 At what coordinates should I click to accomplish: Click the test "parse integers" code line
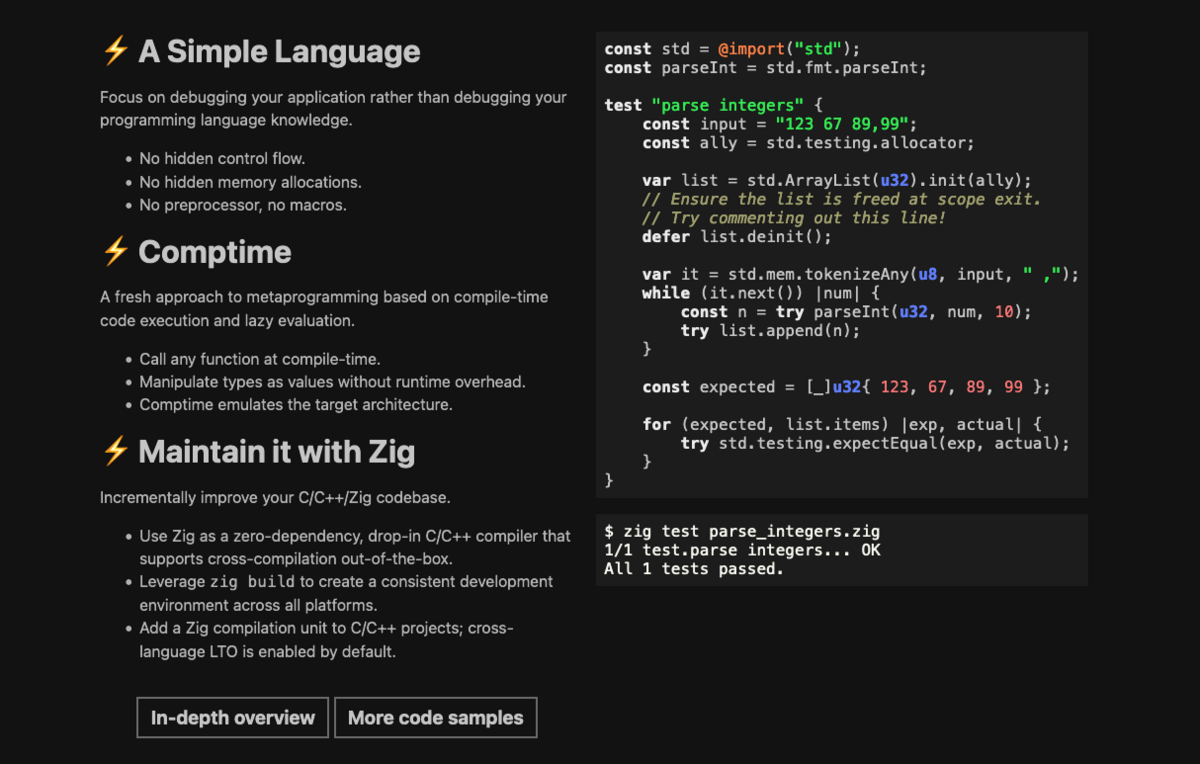point(714,104)
